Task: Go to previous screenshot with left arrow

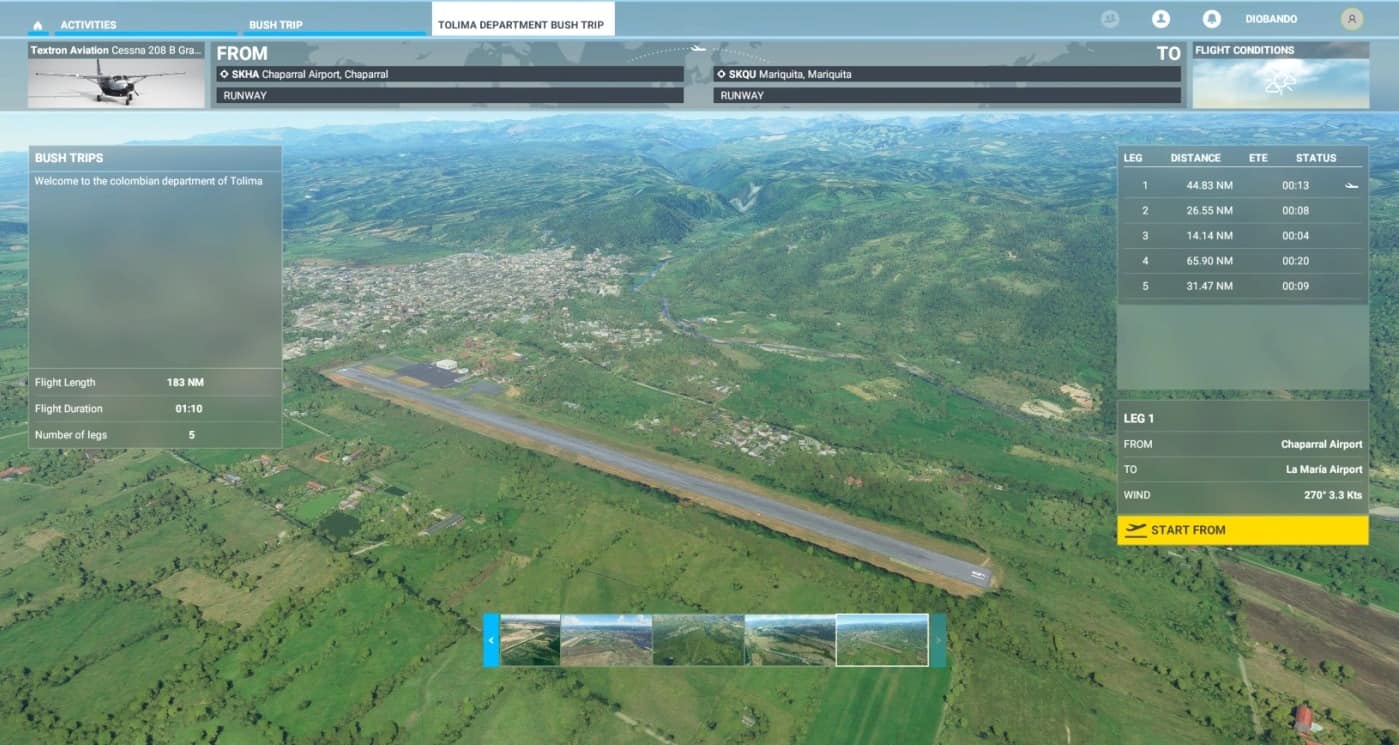Action: click(491, 640)
